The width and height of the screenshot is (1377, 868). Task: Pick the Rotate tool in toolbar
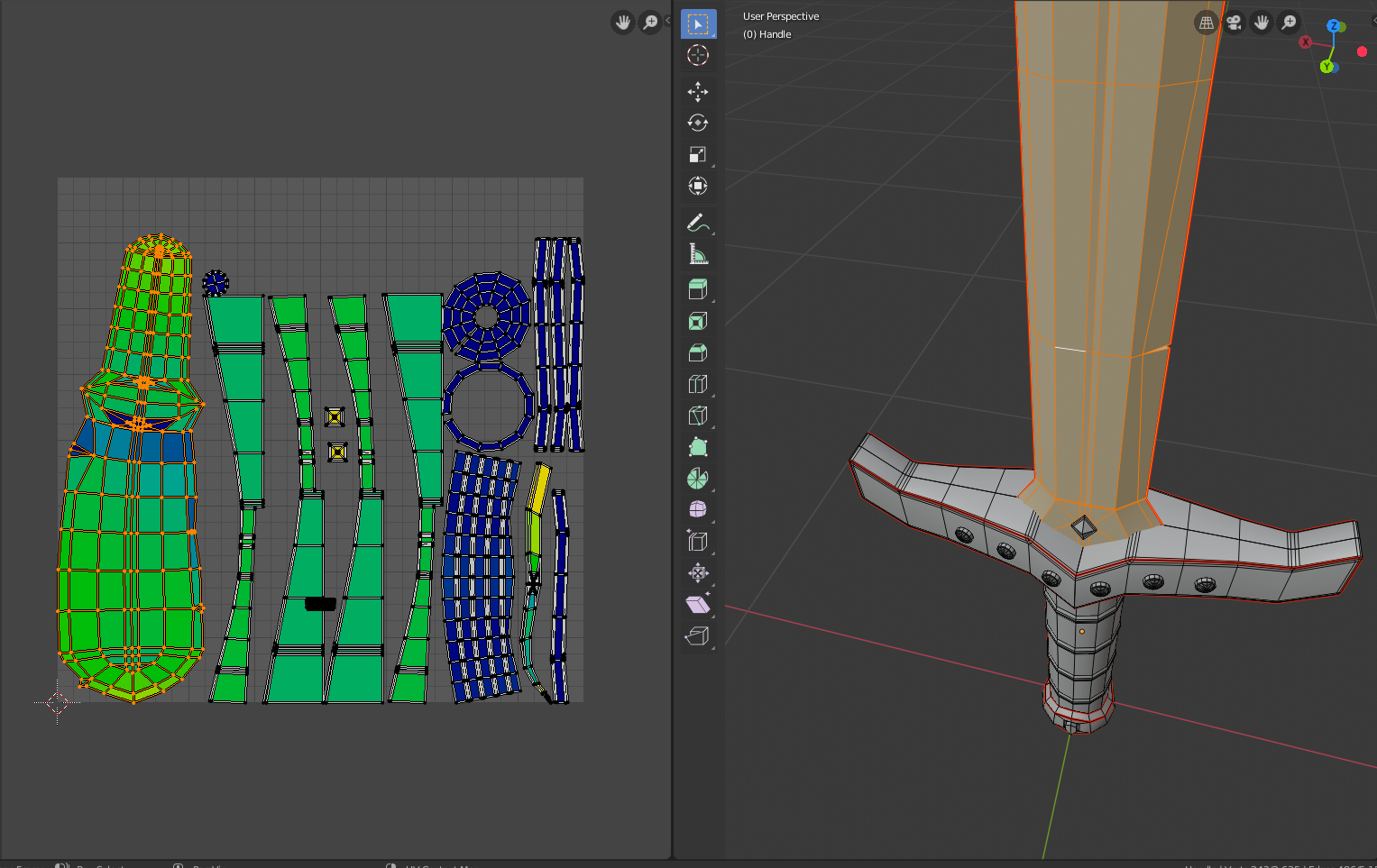pyautogui.click(x=698, y=123)
